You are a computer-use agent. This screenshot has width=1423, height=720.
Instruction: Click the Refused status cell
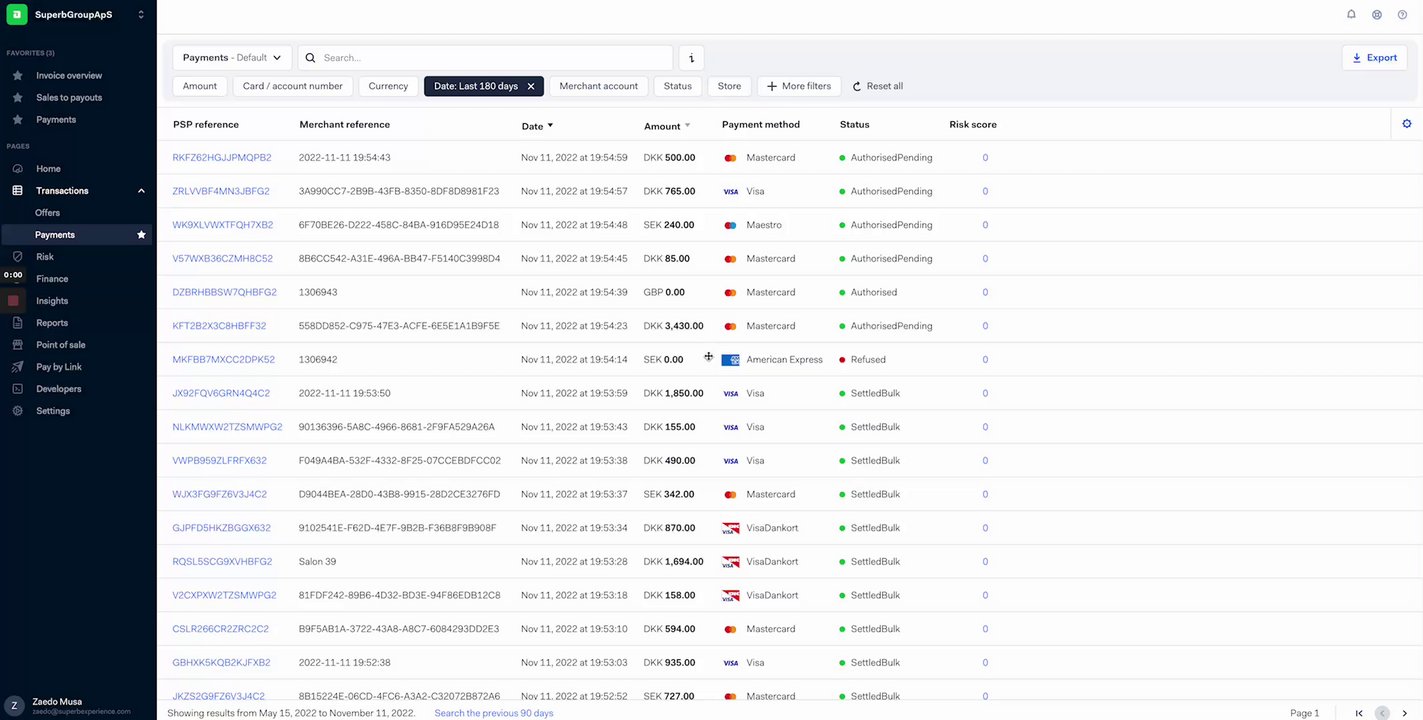pyautogui.click(x=862, y=360)
